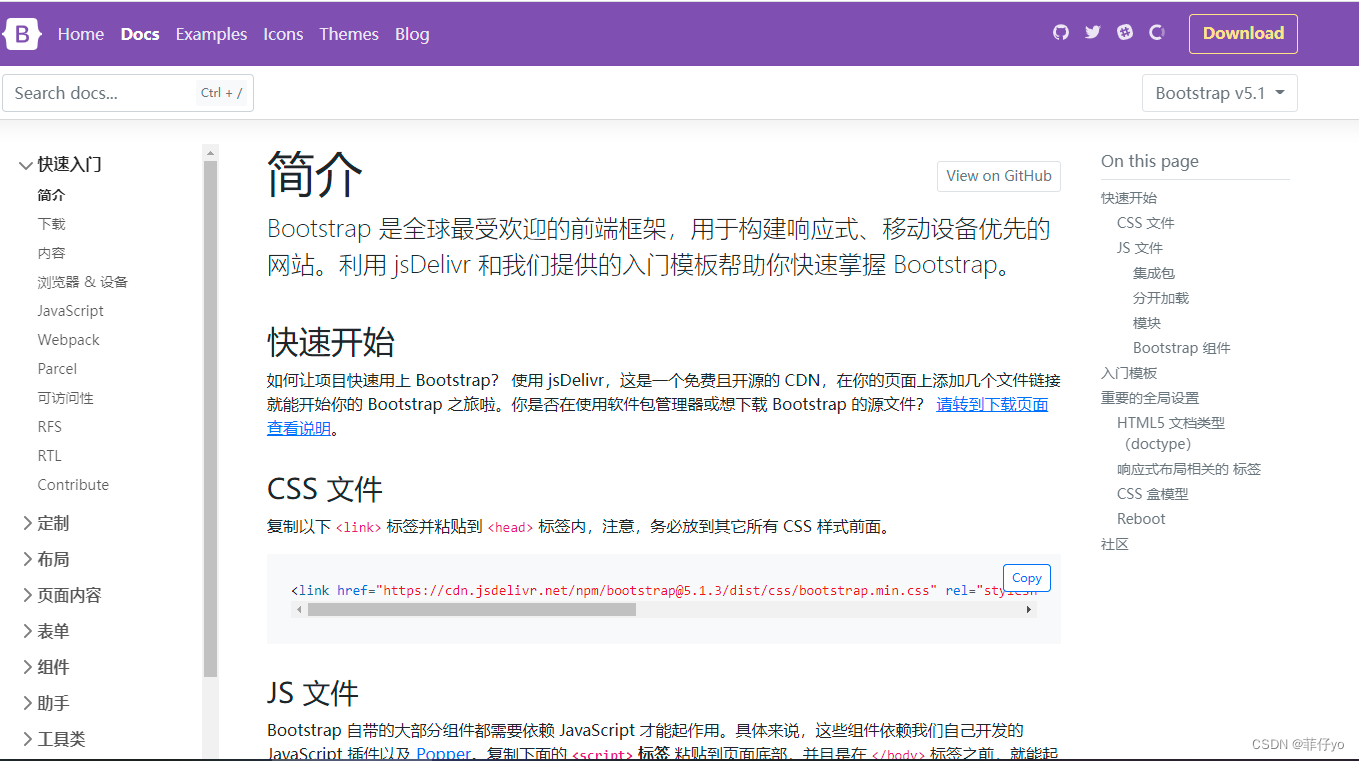Jump to 入门模板 in On this page
Screen dimensions: 1359x761
tap(1129, 373)
